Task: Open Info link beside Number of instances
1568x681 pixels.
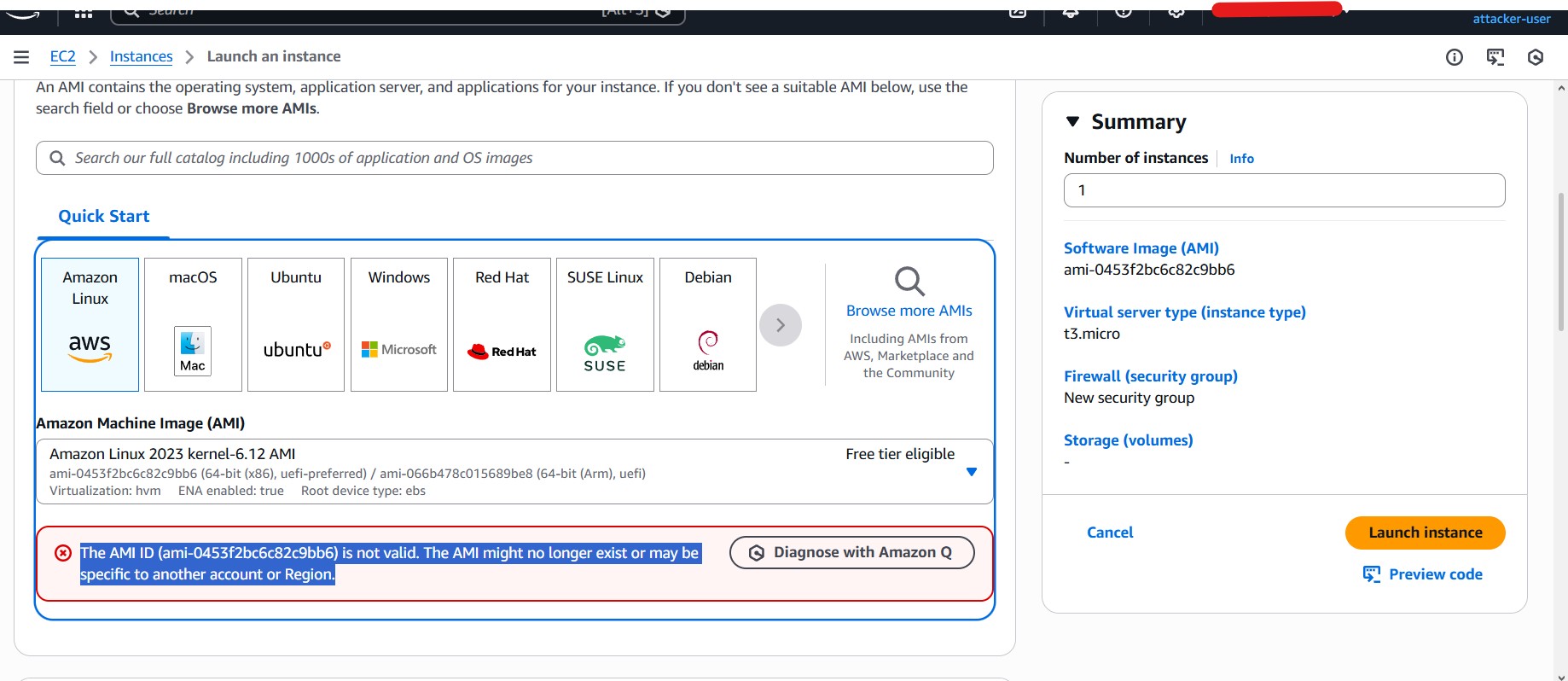Action: coord(1241,159)
